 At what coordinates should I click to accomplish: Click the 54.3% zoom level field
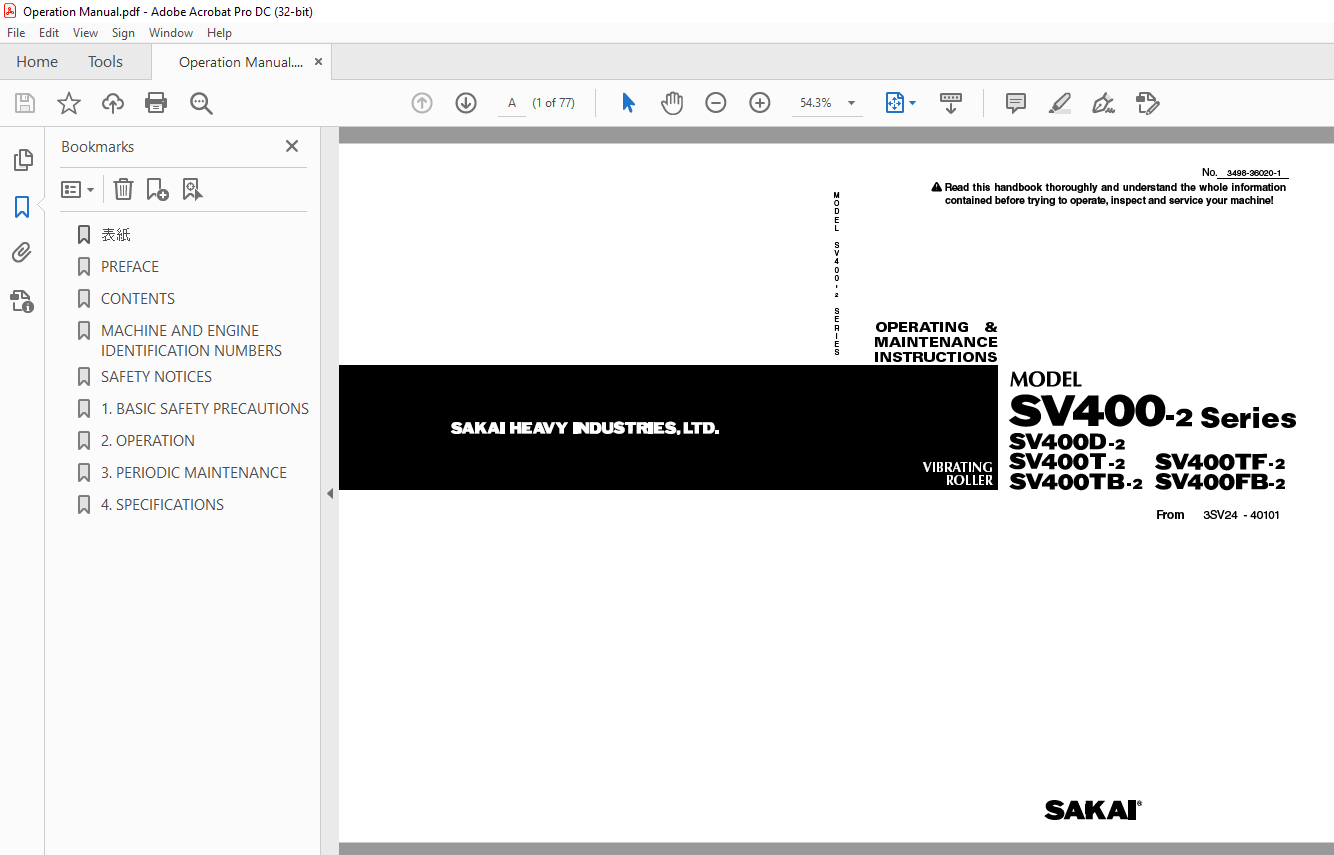[816, 103]
